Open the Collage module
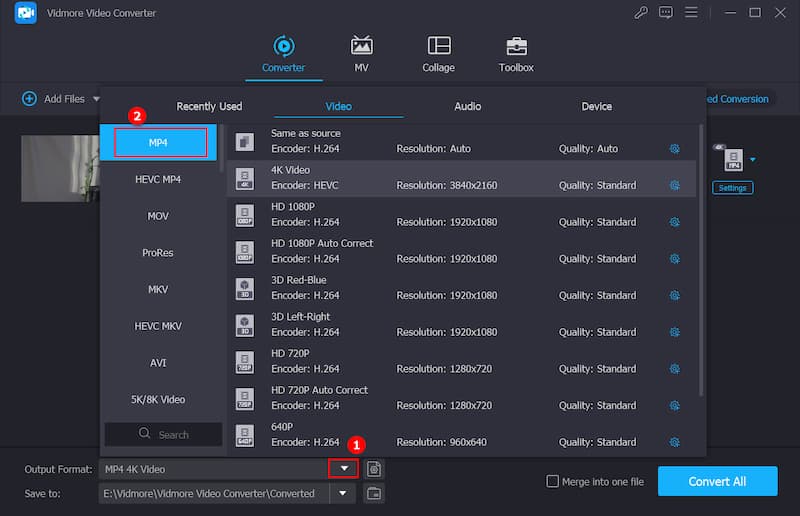Viewport: 800px width, 516px height. coord(438,46)
